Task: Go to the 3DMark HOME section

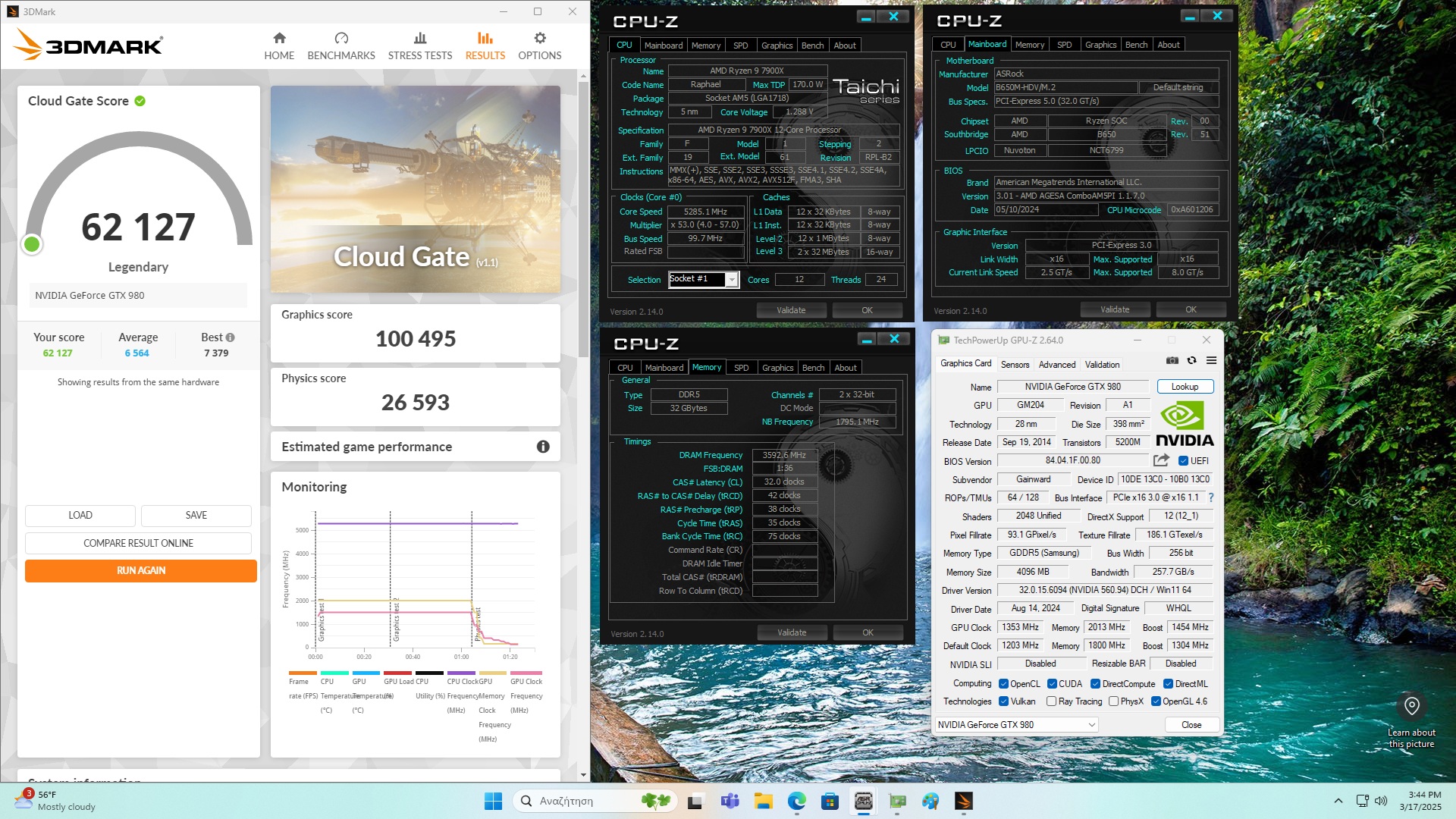Action: point(279,45)
